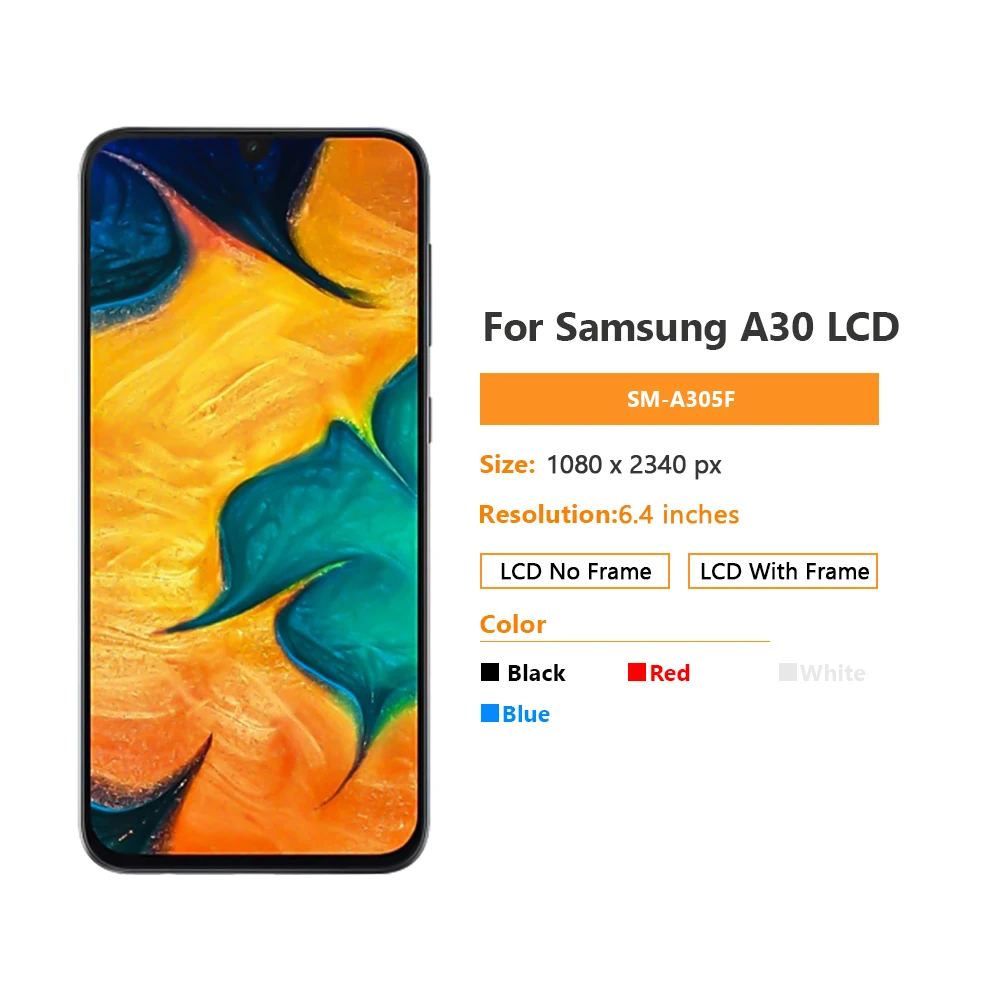1000x1000 pixels.
Task: Click the greyed-out White label
Action: [833, 673]
